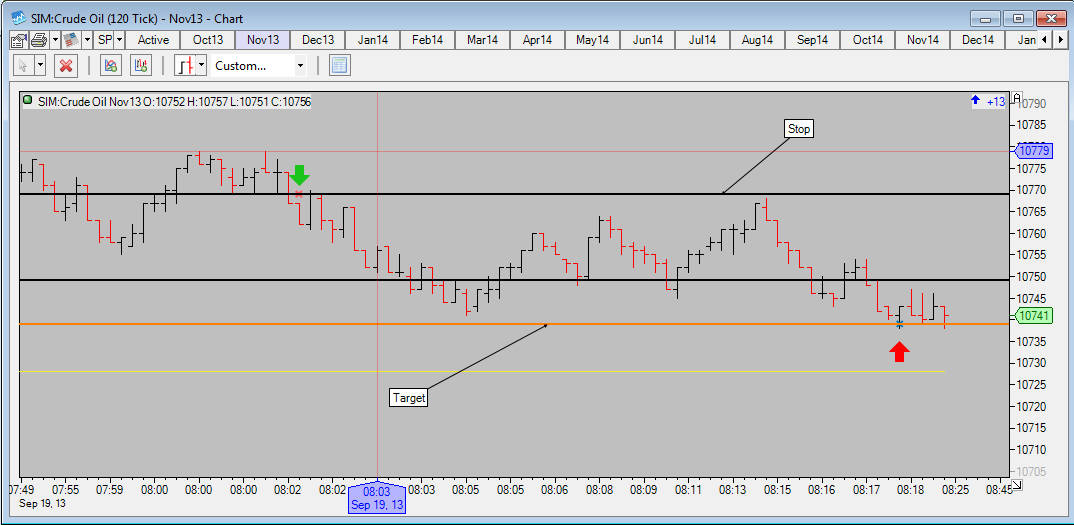Screen dimensions: 1074x525
Task: Open the Feb14 contract tab
Action: tap(427, 40)
